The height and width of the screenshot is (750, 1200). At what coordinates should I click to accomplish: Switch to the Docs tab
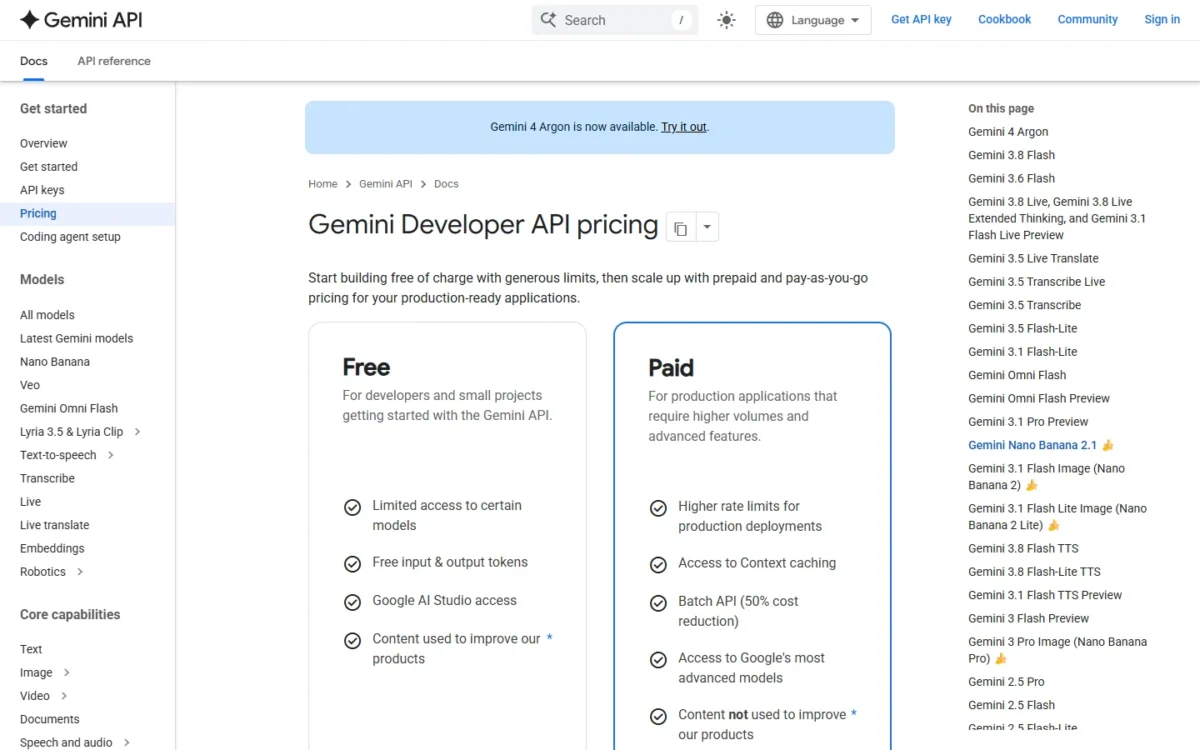(x=34, y=61)
